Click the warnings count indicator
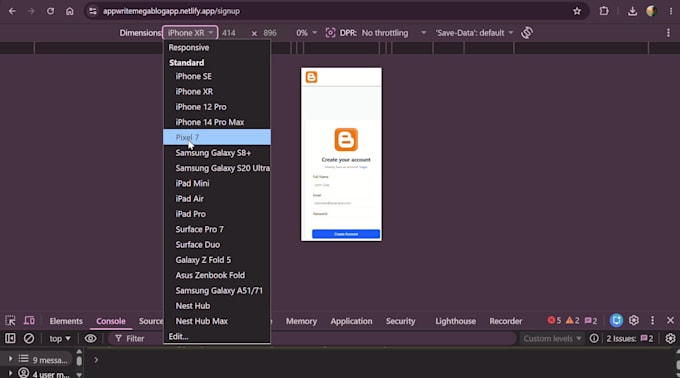The image size is (680, 378). pyautogui.click(x=572, y=320)
